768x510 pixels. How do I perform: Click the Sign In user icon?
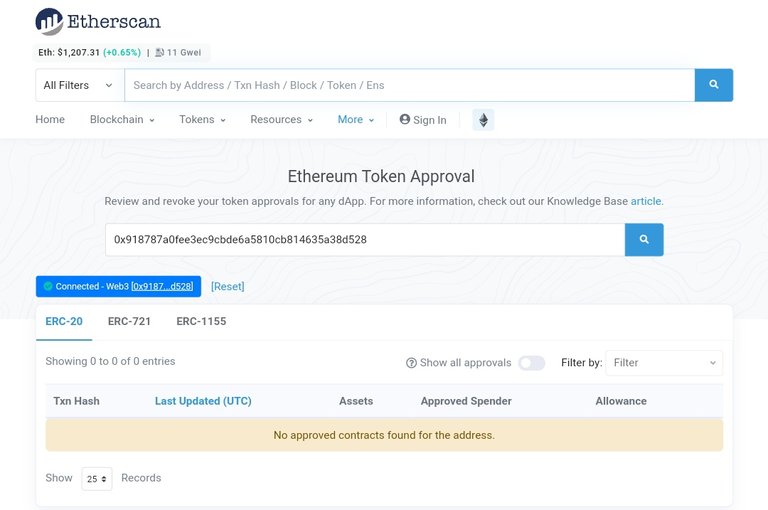405,119
